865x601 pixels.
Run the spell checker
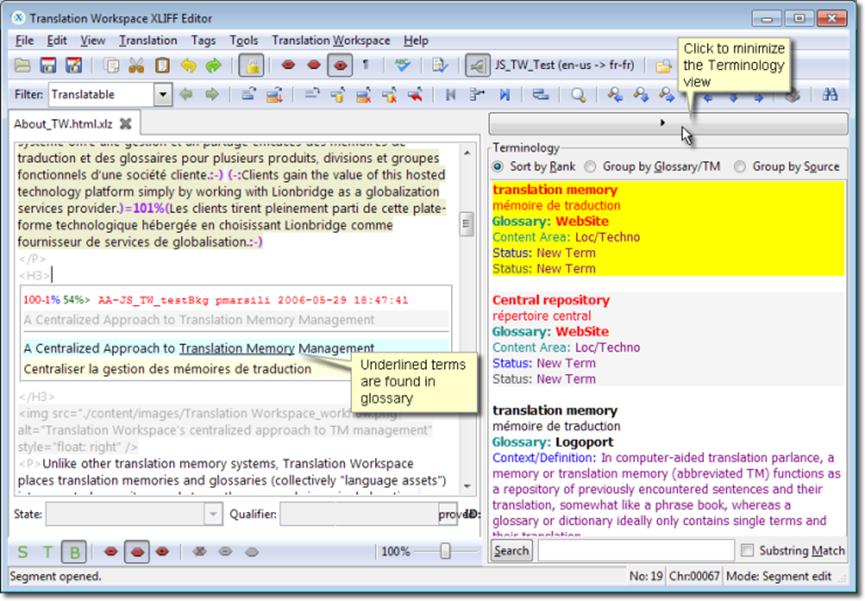(x=403, y=64)
